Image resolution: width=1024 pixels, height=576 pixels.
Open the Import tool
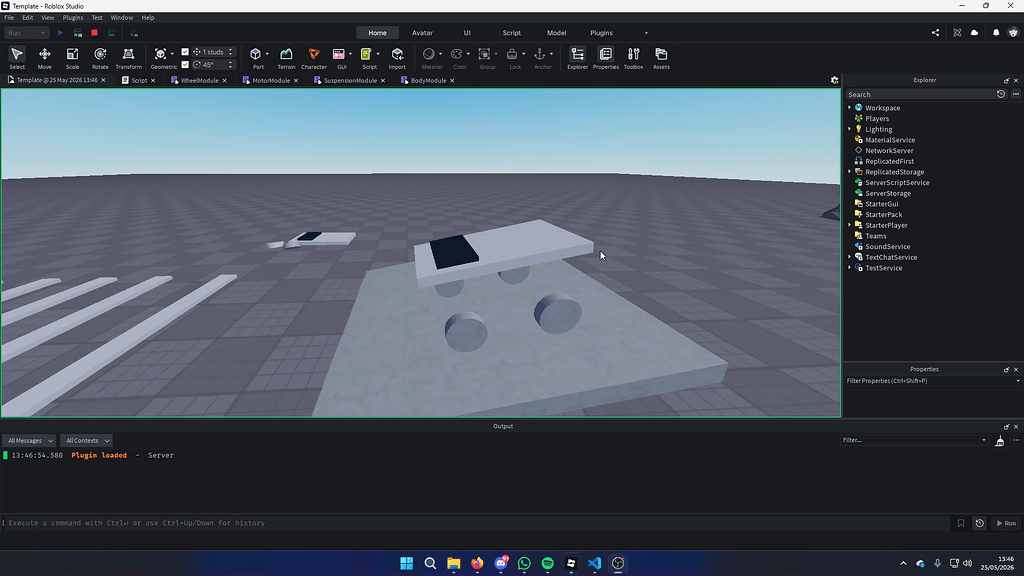[397, 58]
